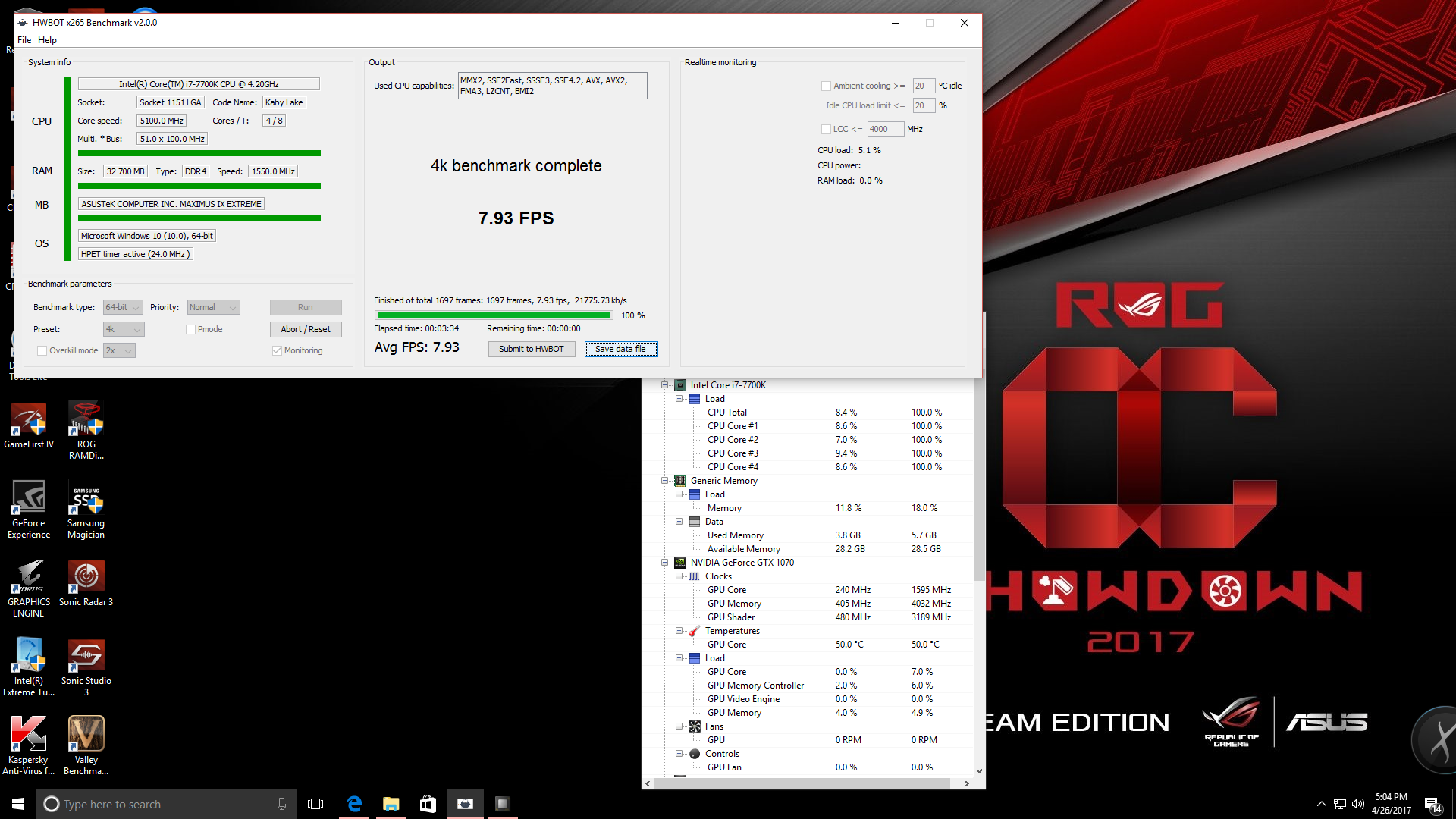Open the action center notification icon
The image size is (1456, 819).
[x=1432, y=804]
